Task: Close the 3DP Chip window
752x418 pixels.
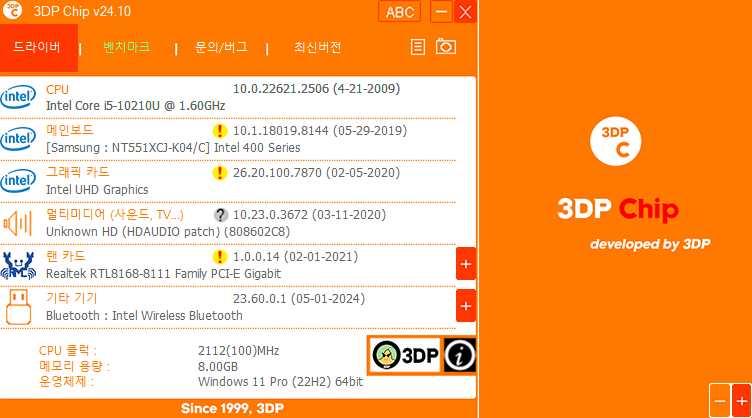Action: (x=465, y=12)
